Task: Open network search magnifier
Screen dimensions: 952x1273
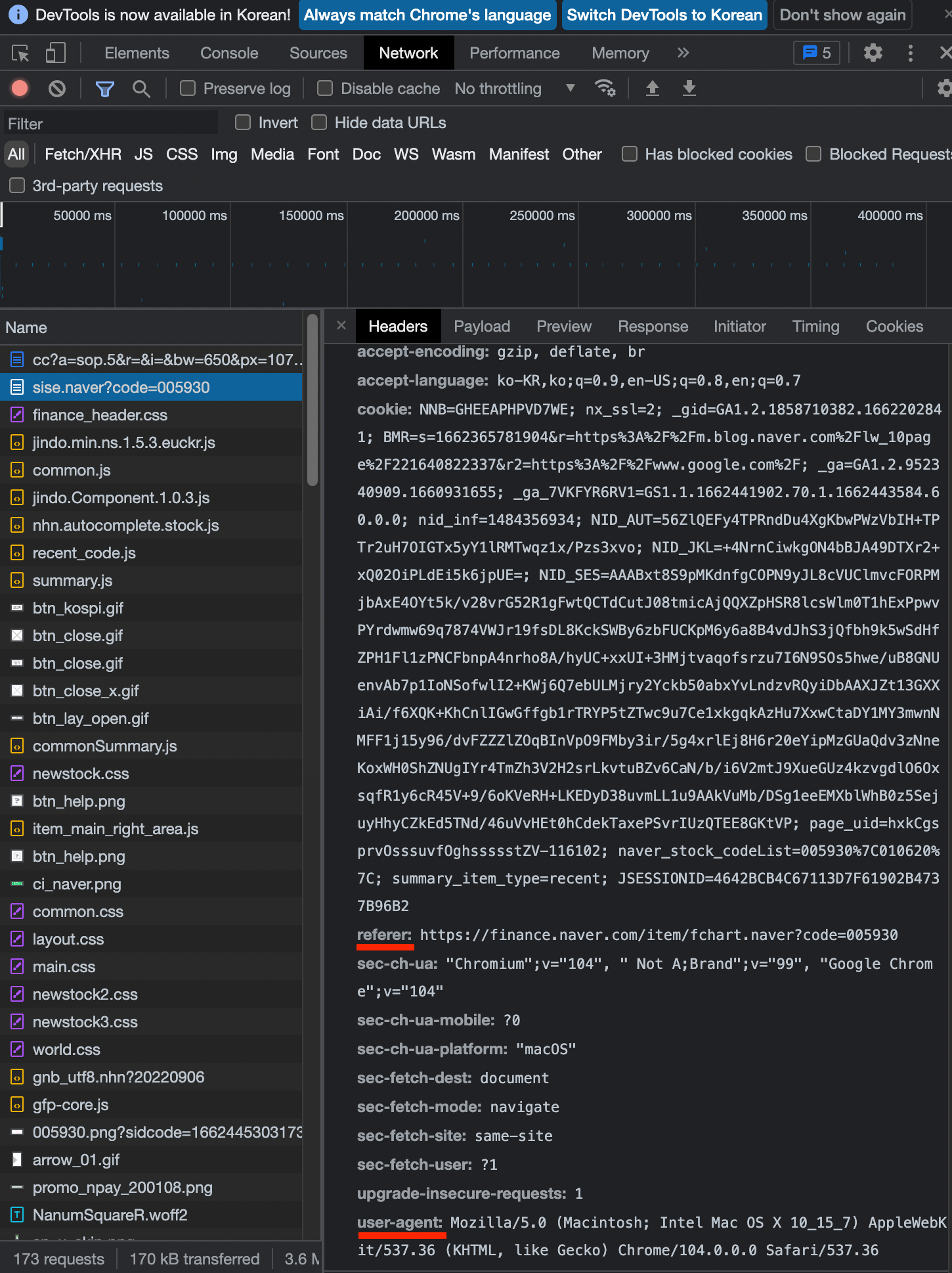Action: [x=141, y=88]
